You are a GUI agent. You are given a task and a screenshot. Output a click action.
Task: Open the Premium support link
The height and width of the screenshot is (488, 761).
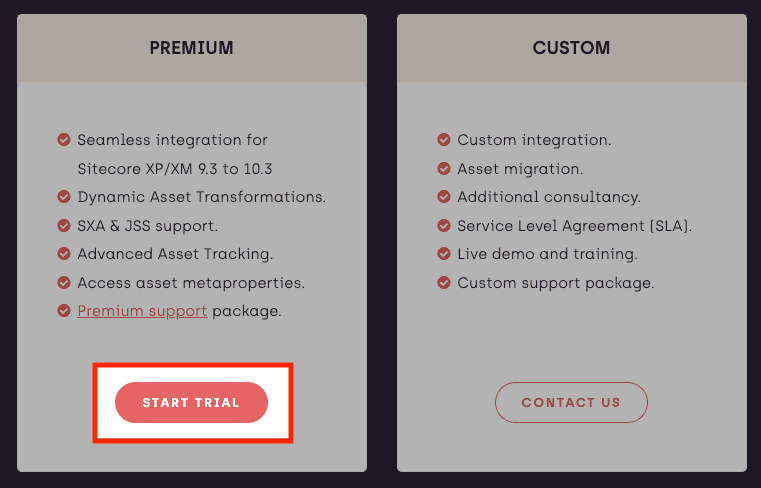click(142, 311)
